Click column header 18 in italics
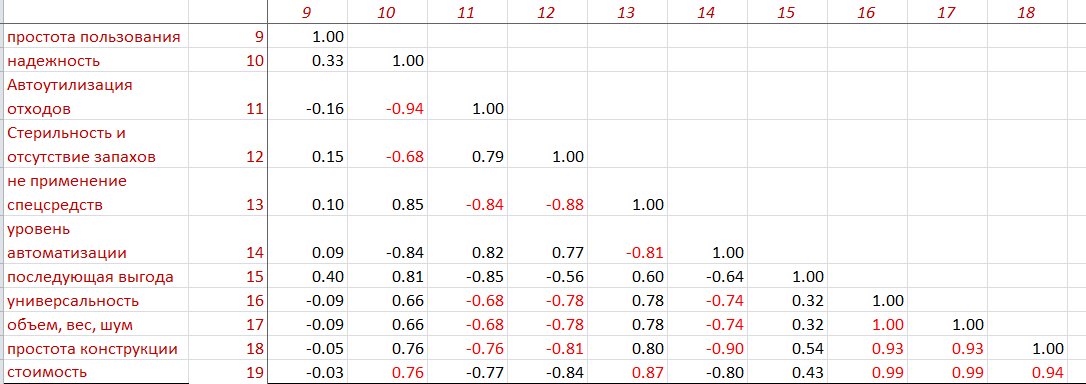Image resolution: width=1086 pixels, height=384 pixels. tap(1026, 12)
